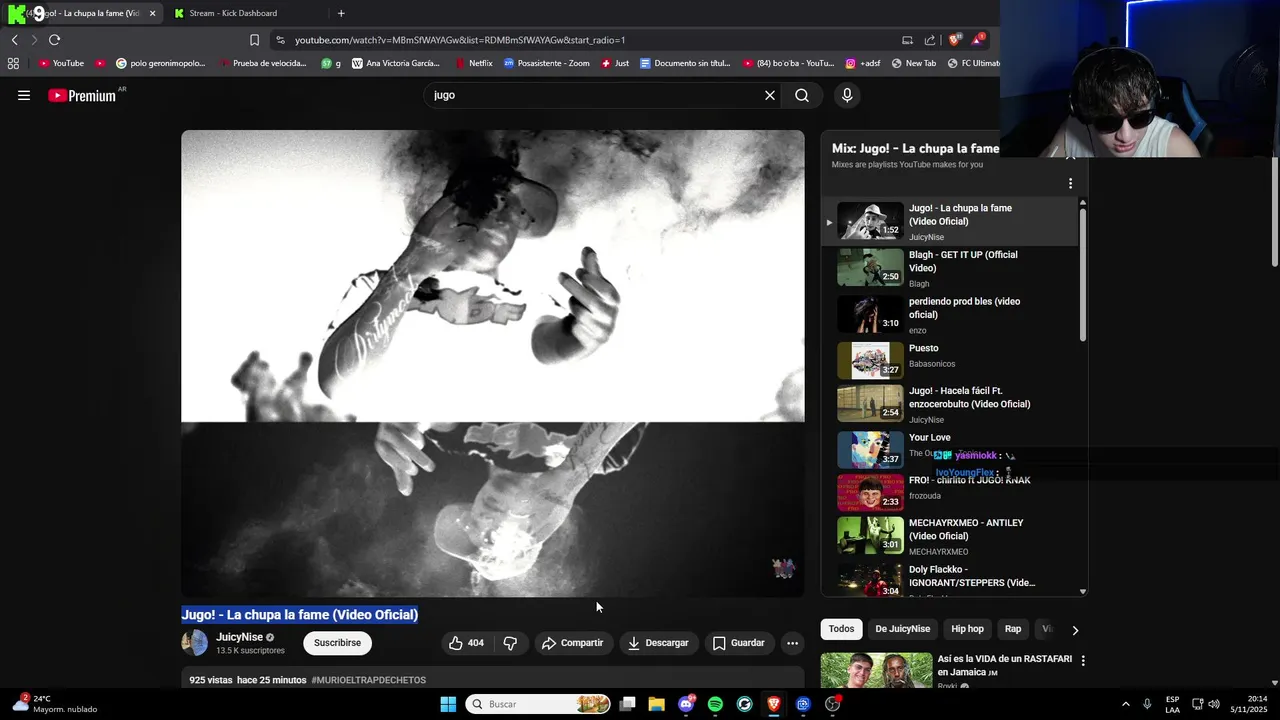Open OBS Studio from the taskbar
This screenshot has width=1280, height=720.
tap(832, 704)
